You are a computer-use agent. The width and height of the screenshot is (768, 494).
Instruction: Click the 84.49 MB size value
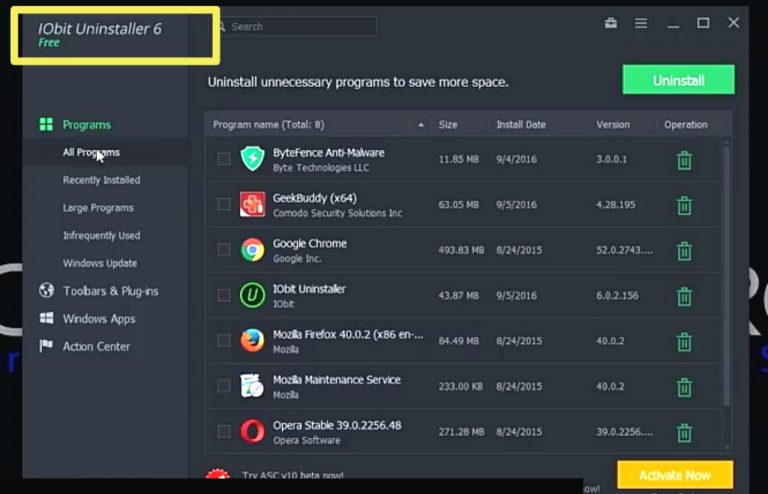pos(458,341)
